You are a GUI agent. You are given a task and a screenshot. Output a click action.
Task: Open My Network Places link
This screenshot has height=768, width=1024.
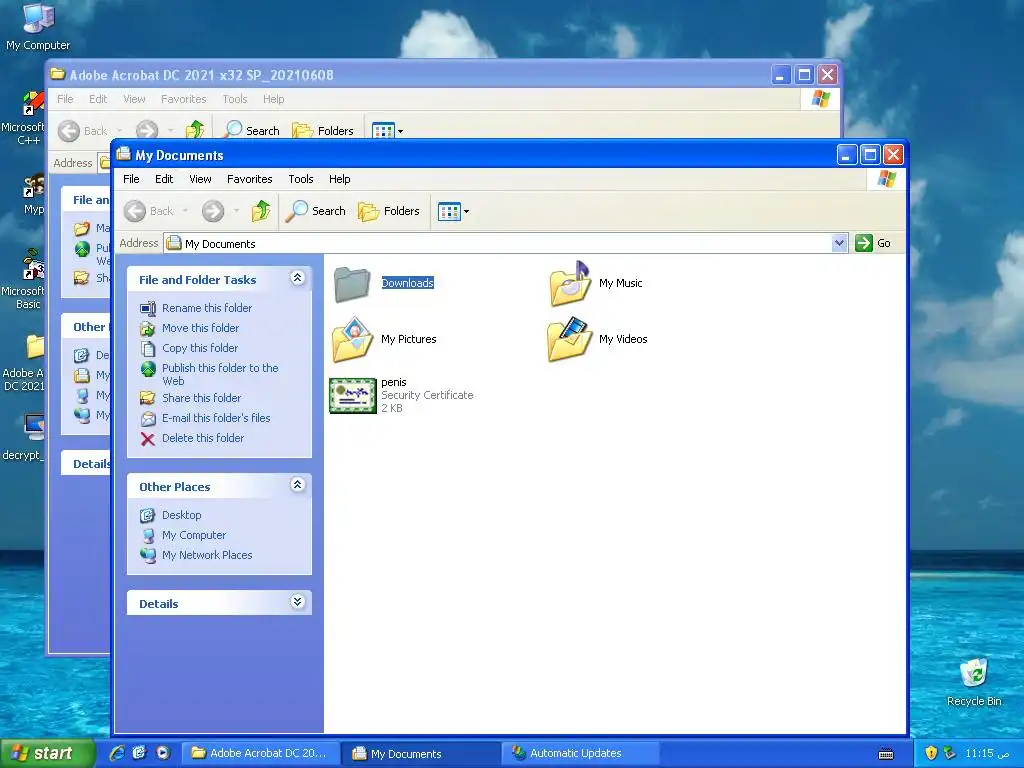click(x=207, y=555)
